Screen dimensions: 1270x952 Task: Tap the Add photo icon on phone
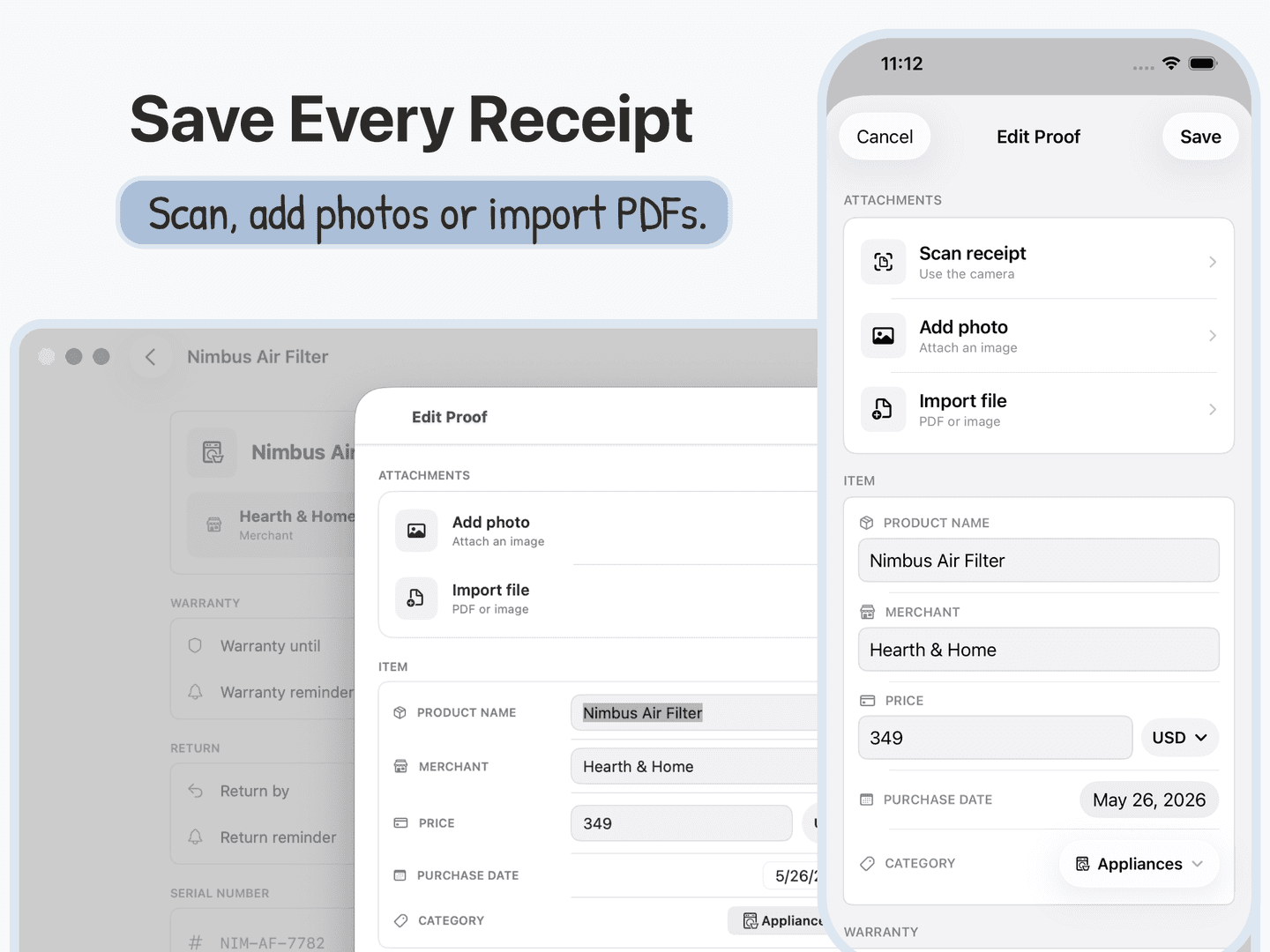pyautogui.click(x=883, y=336)
